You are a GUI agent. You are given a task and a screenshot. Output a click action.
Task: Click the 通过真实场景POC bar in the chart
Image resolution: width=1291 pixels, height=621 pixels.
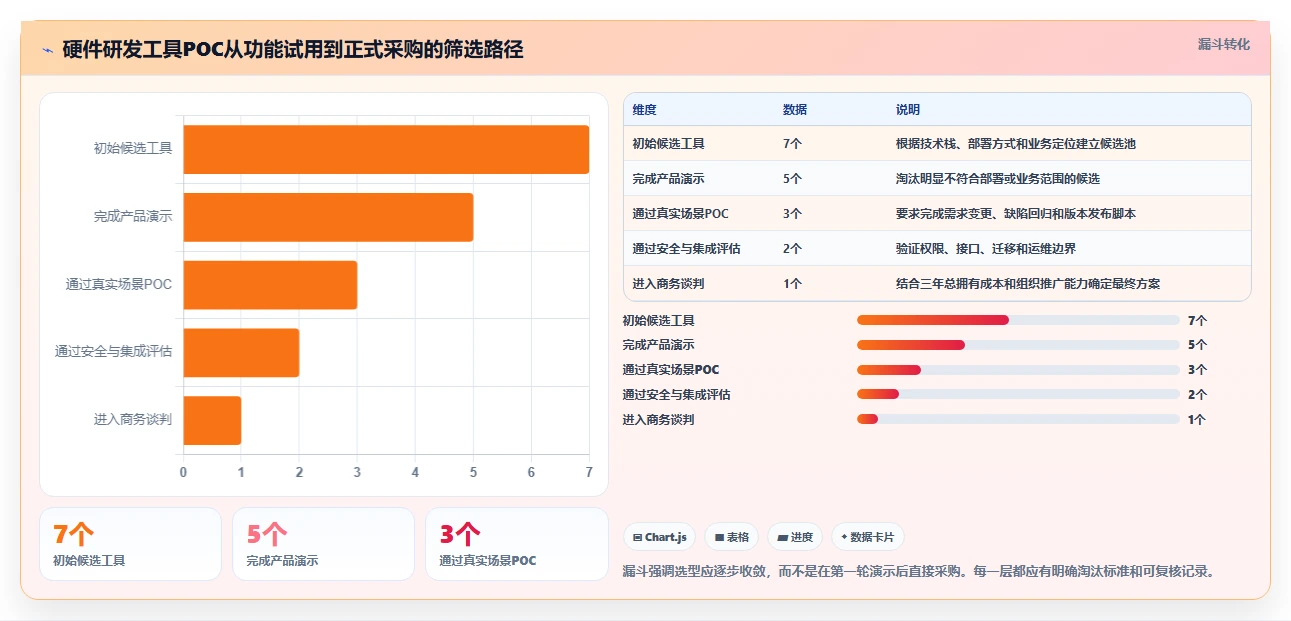tap(270, 285)
